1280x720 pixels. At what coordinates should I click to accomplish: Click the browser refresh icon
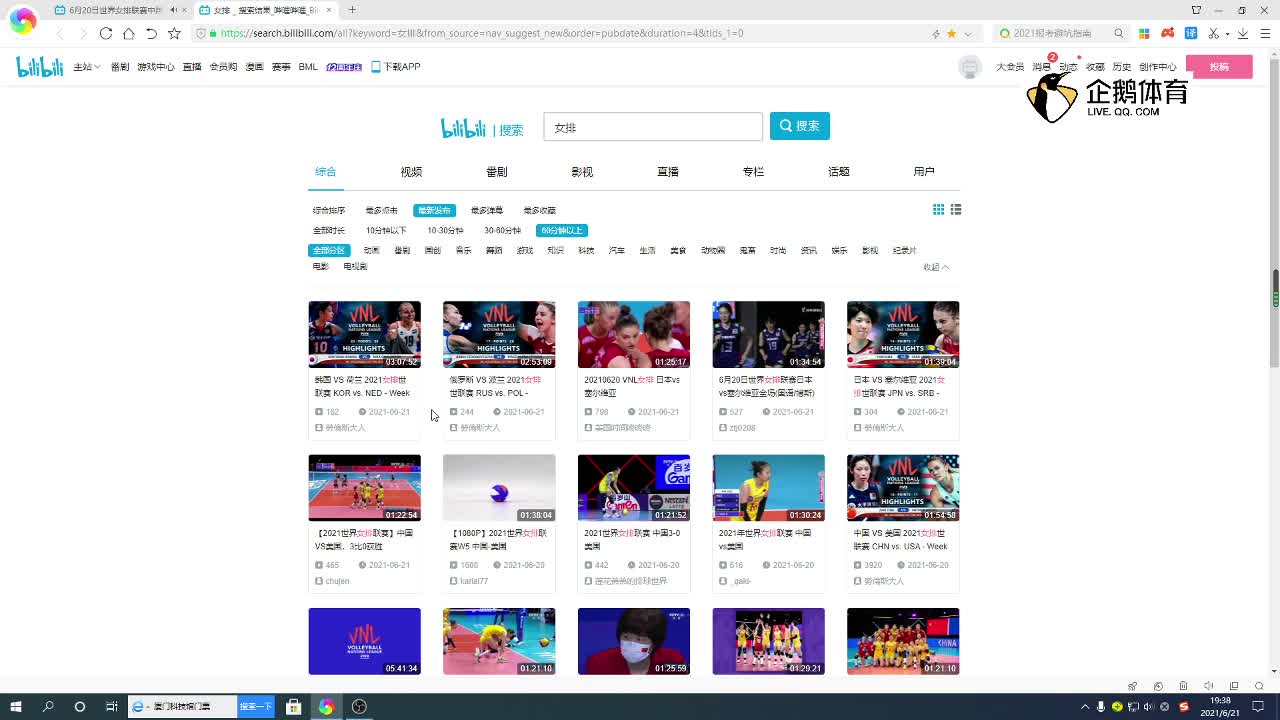click(106, 33)
